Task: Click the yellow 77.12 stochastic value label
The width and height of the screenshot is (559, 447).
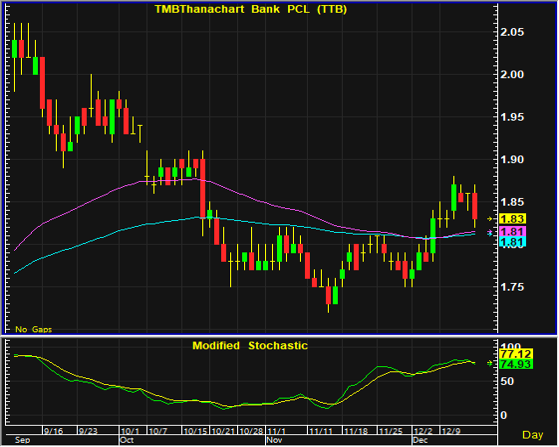Action: tap(515, 354)
